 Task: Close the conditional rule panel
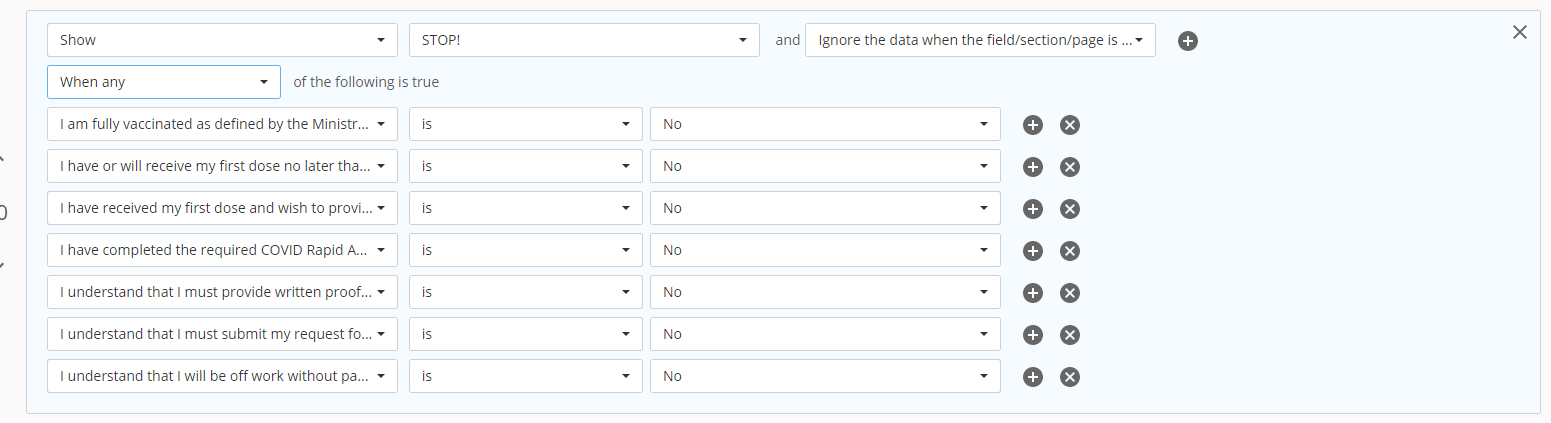click(x=1519, y=32)
